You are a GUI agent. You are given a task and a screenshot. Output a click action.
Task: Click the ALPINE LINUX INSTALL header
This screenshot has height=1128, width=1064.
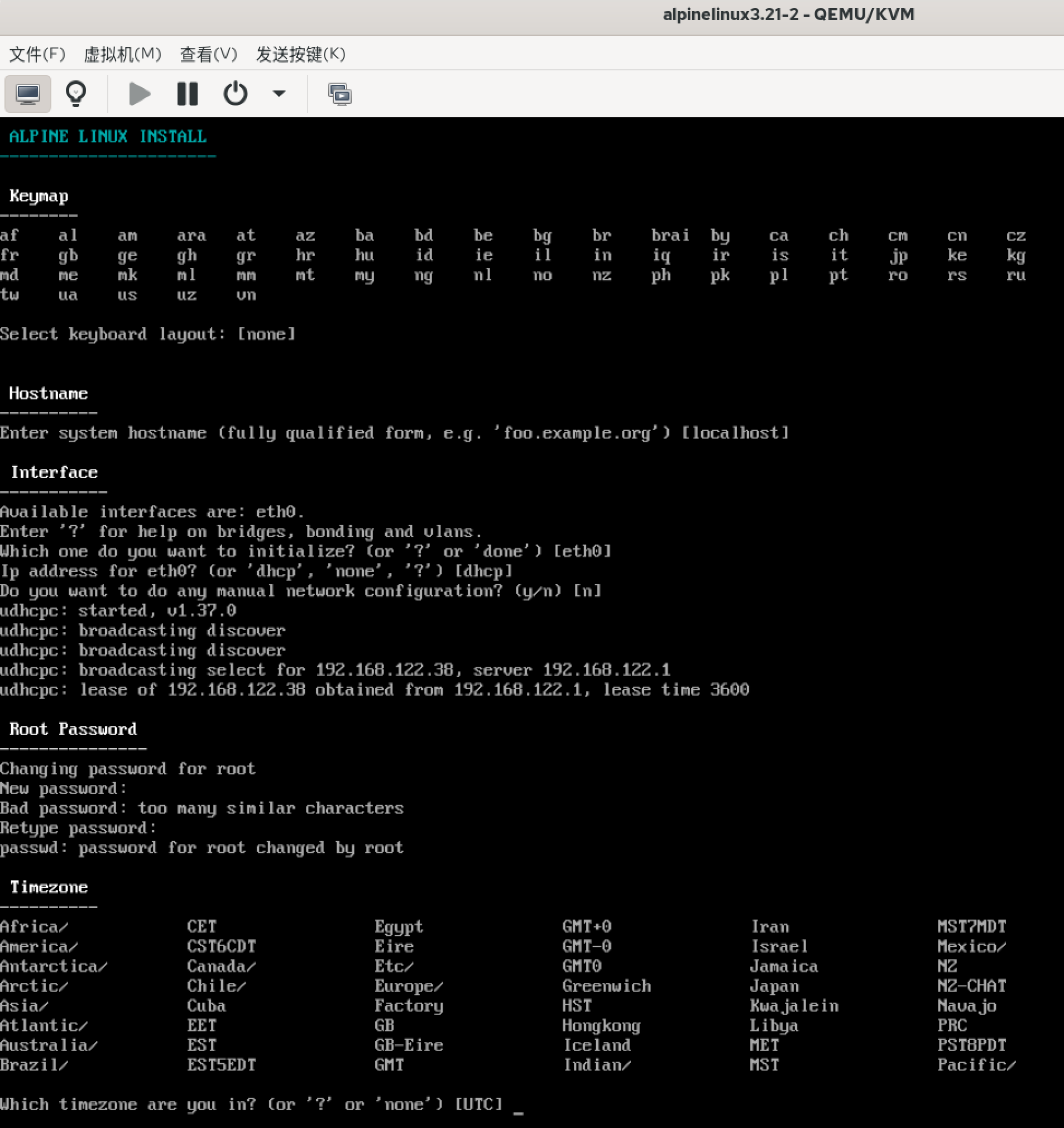coord(108,136)
